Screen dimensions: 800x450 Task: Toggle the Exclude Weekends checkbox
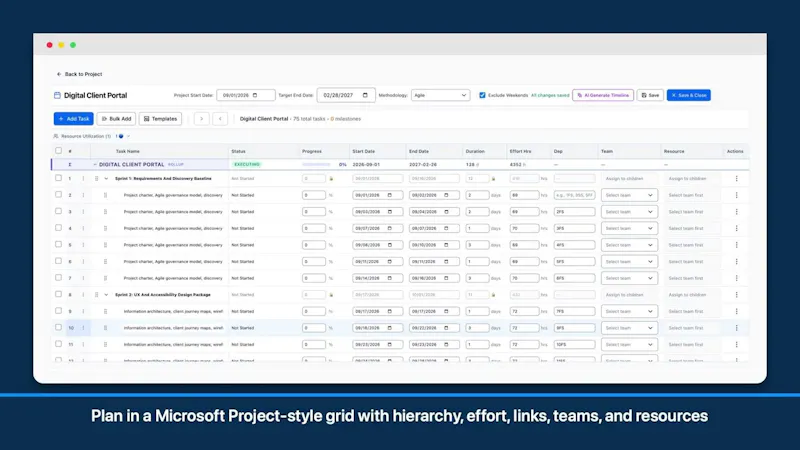click(482, 95)
